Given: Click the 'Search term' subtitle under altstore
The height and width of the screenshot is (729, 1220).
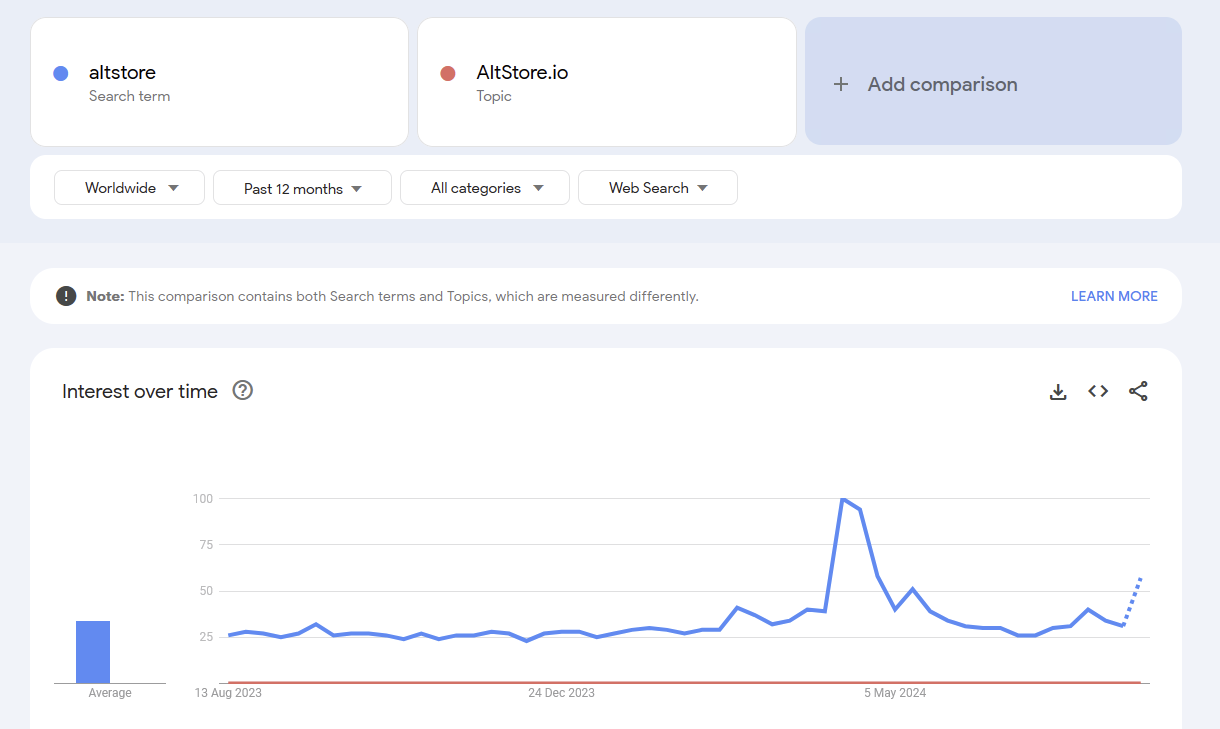Looking at the screenshot, I should (129, 96).
